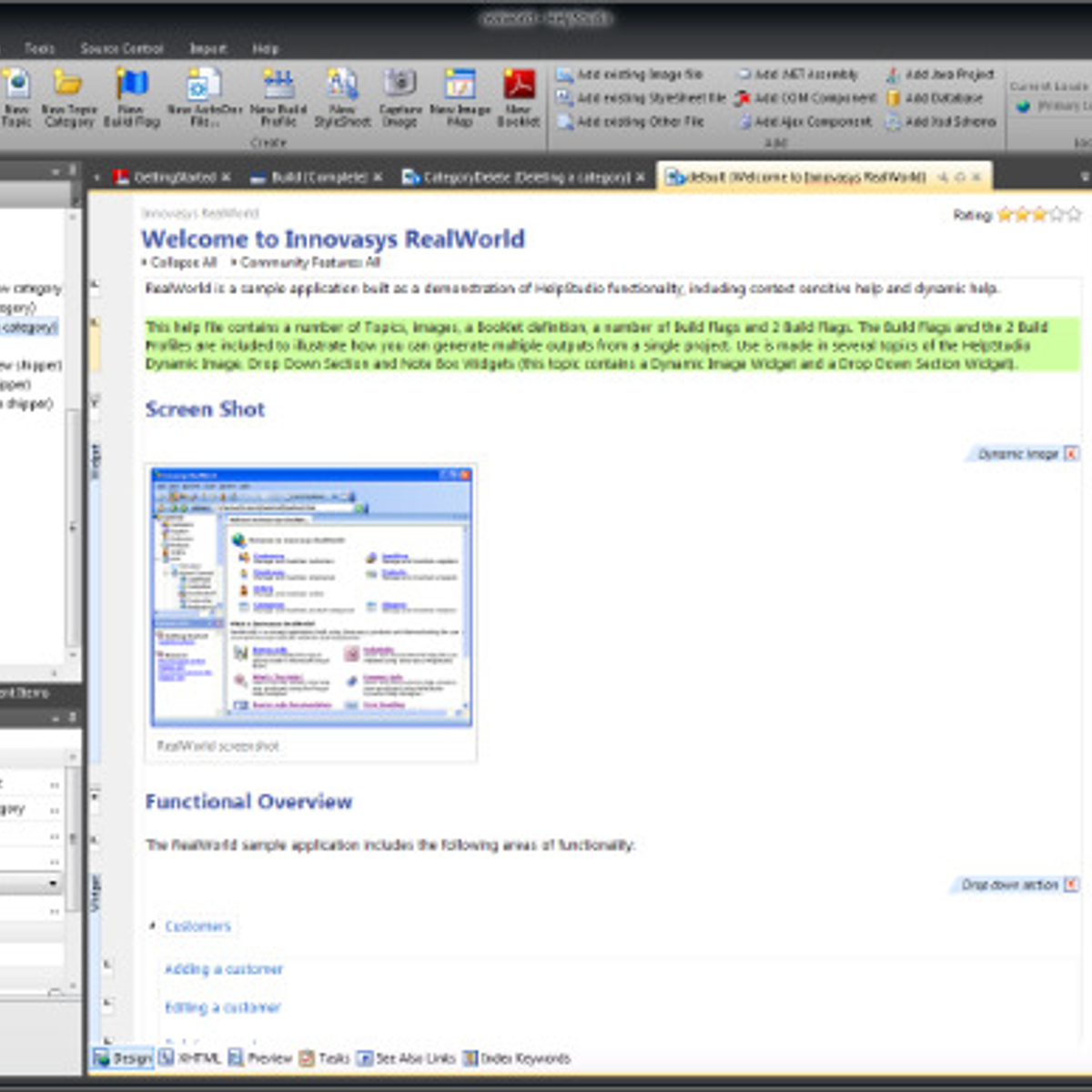Add Xsd Schema
This screenshot has height=1092, width=1092.
(941, 121)
